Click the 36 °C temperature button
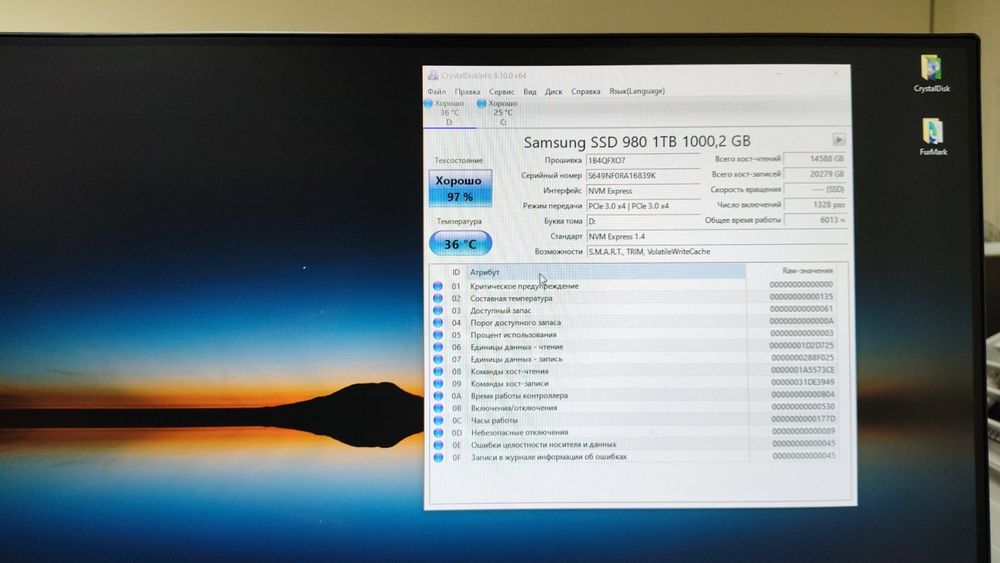Image resolution: width=1000 pixels, height=563 pixels. (x=460, y=244)
